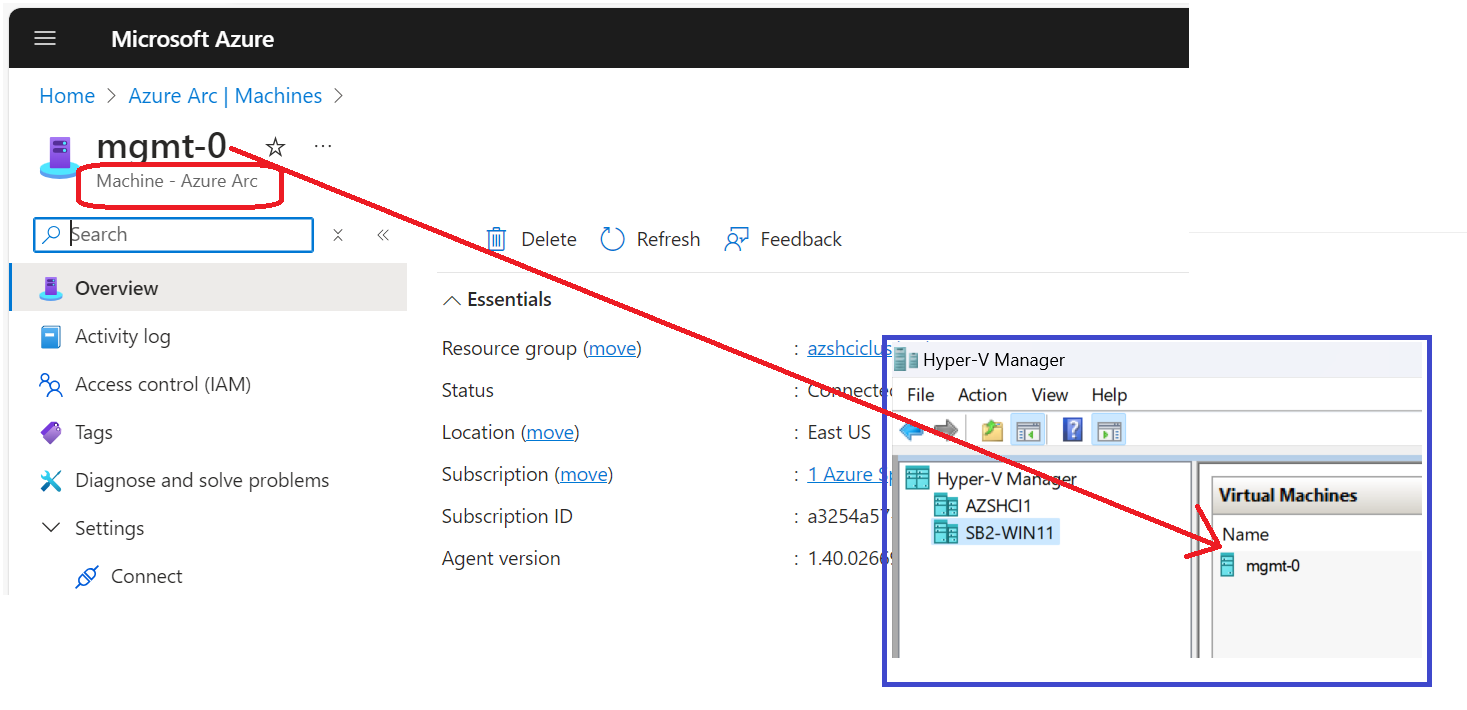The image size is (1467, 710).
Task: Open the Action menu in Hyper-V Manager
Action: [981, 394]
